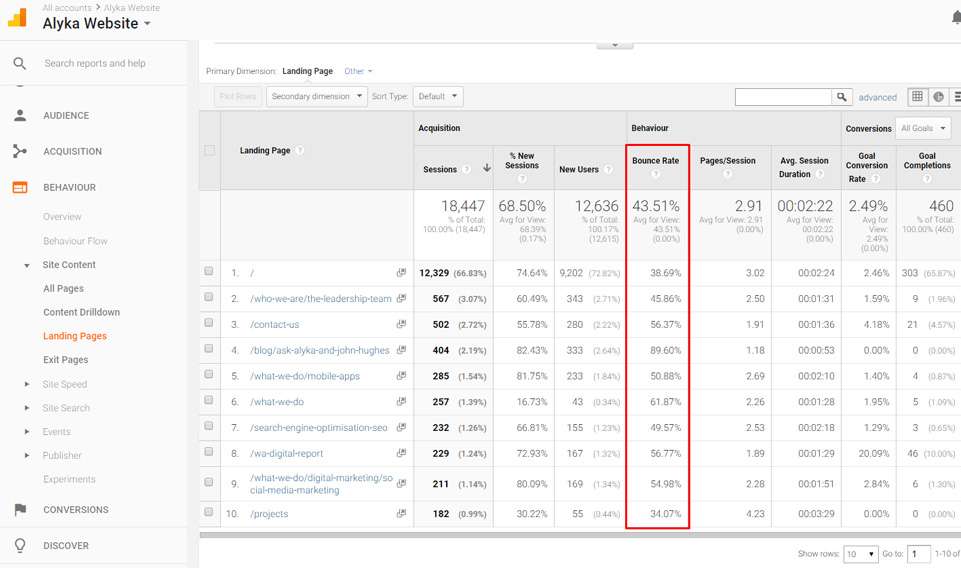Click the All accounts breadcrumb link
The width and height of the screenshot is (961, 582).
pos(67,7)
